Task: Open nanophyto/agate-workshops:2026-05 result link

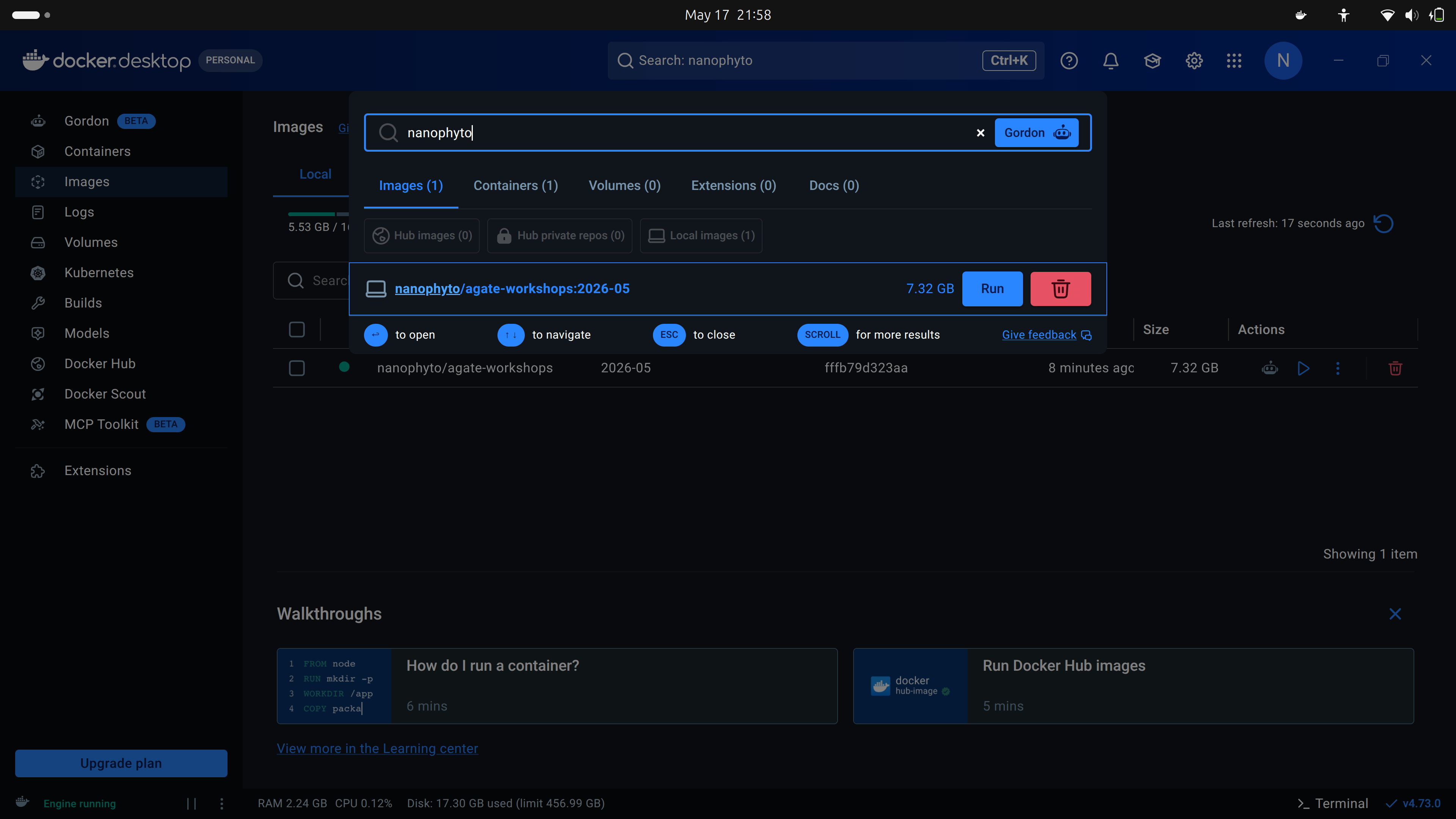Action: tap(512, 289)
